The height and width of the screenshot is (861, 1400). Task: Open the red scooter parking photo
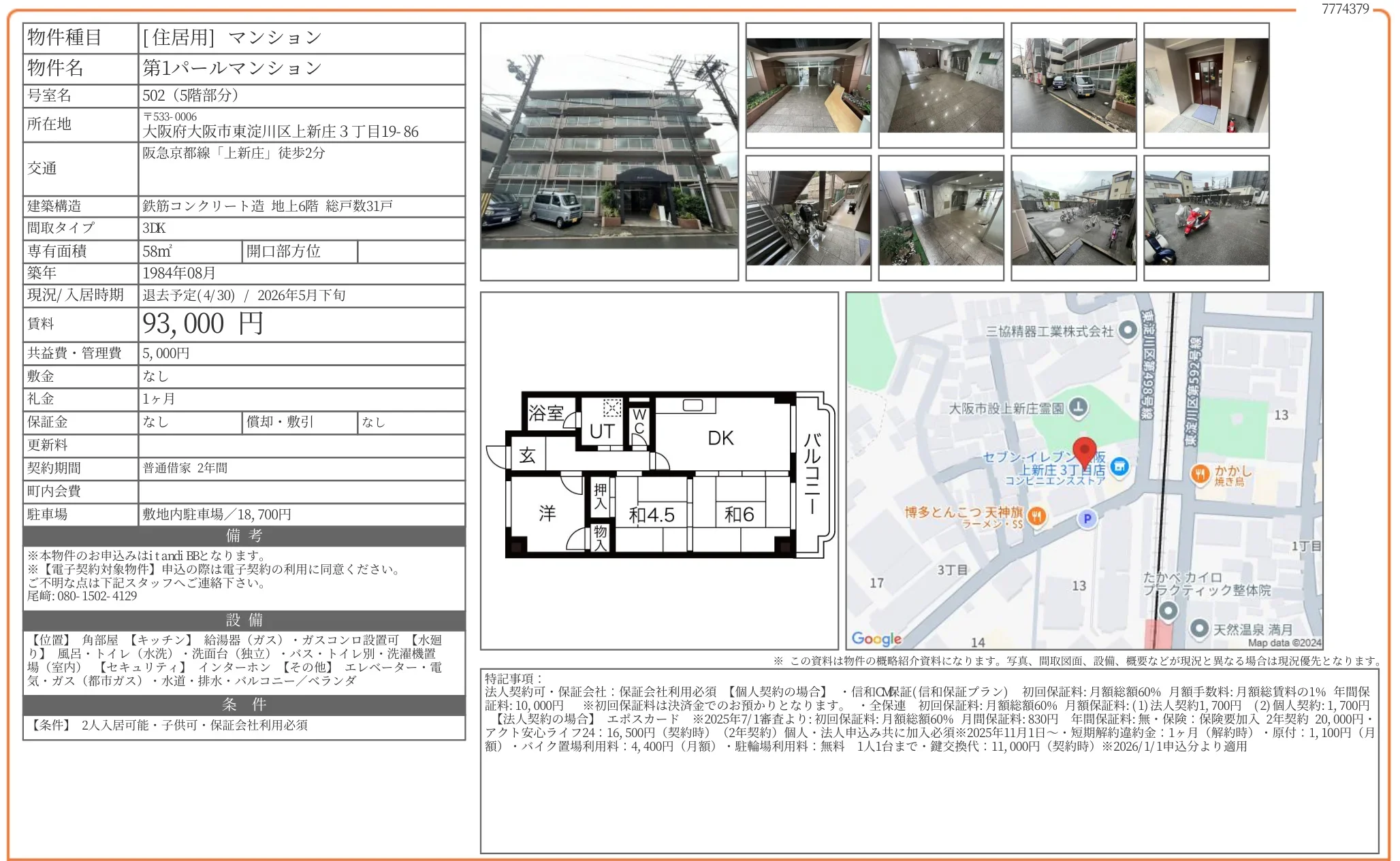1206,218
